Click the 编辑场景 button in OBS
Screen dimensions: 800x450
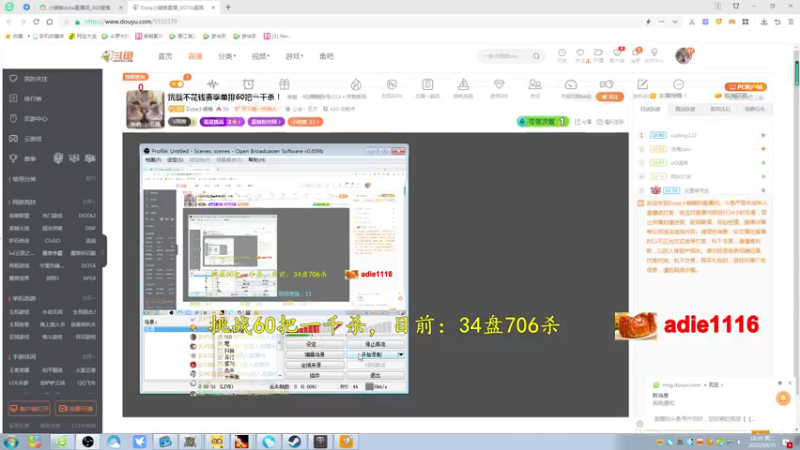314,355
